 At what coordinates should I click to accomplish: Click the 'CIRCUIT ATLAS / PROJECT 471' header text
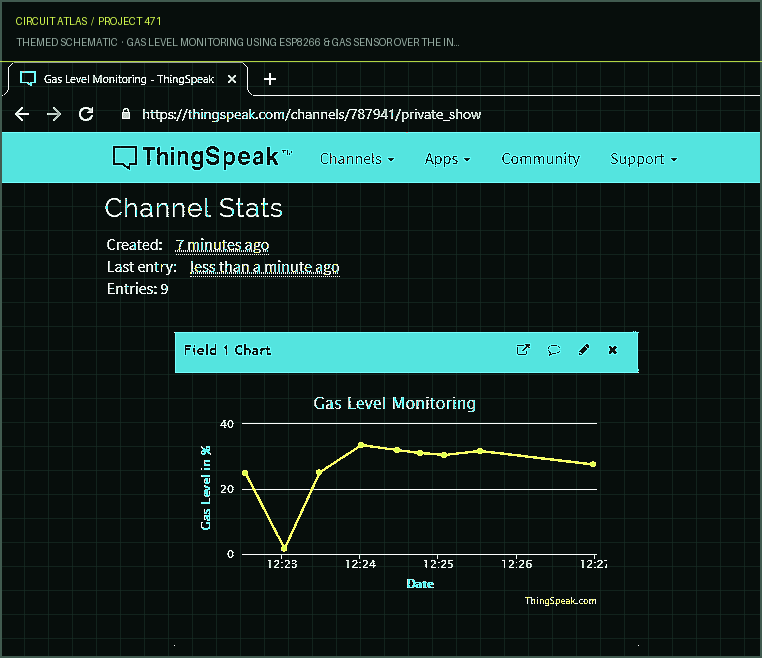[x=88, y=21]
